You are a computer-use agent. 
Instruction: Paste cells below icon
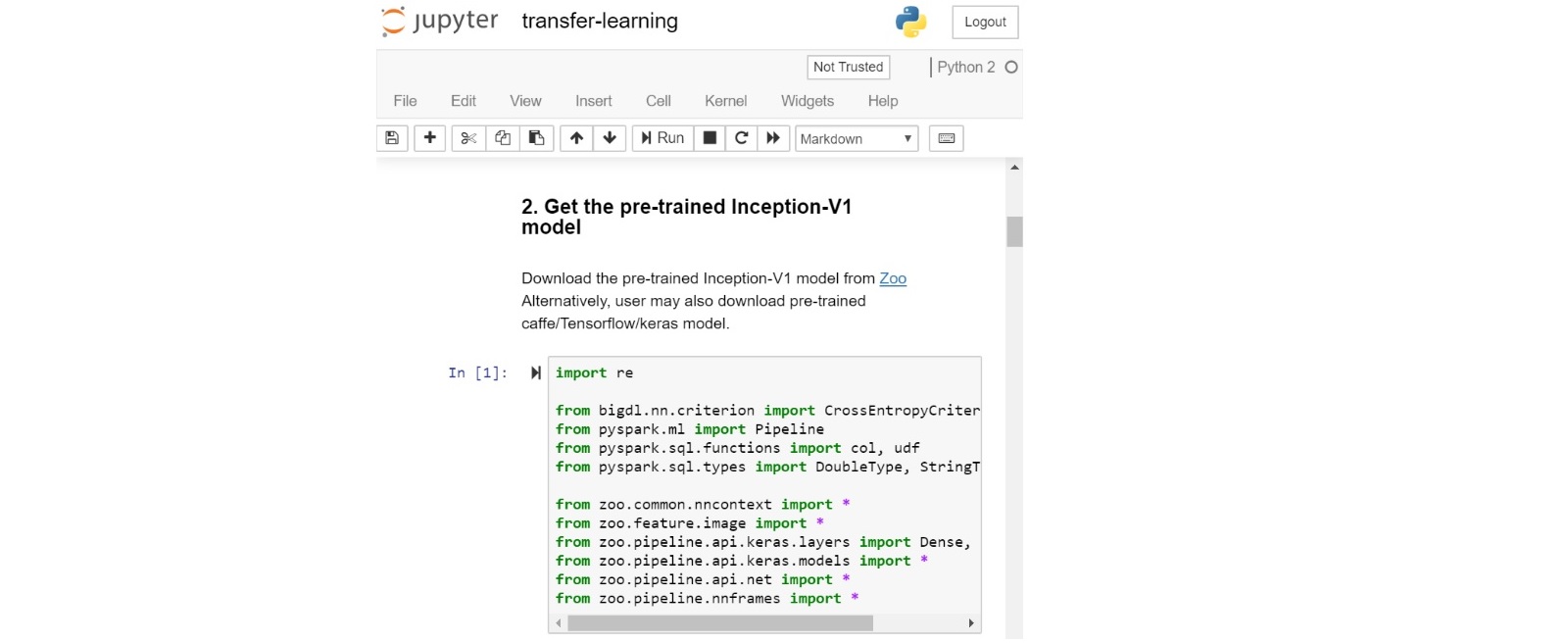[x=536, y=138]
